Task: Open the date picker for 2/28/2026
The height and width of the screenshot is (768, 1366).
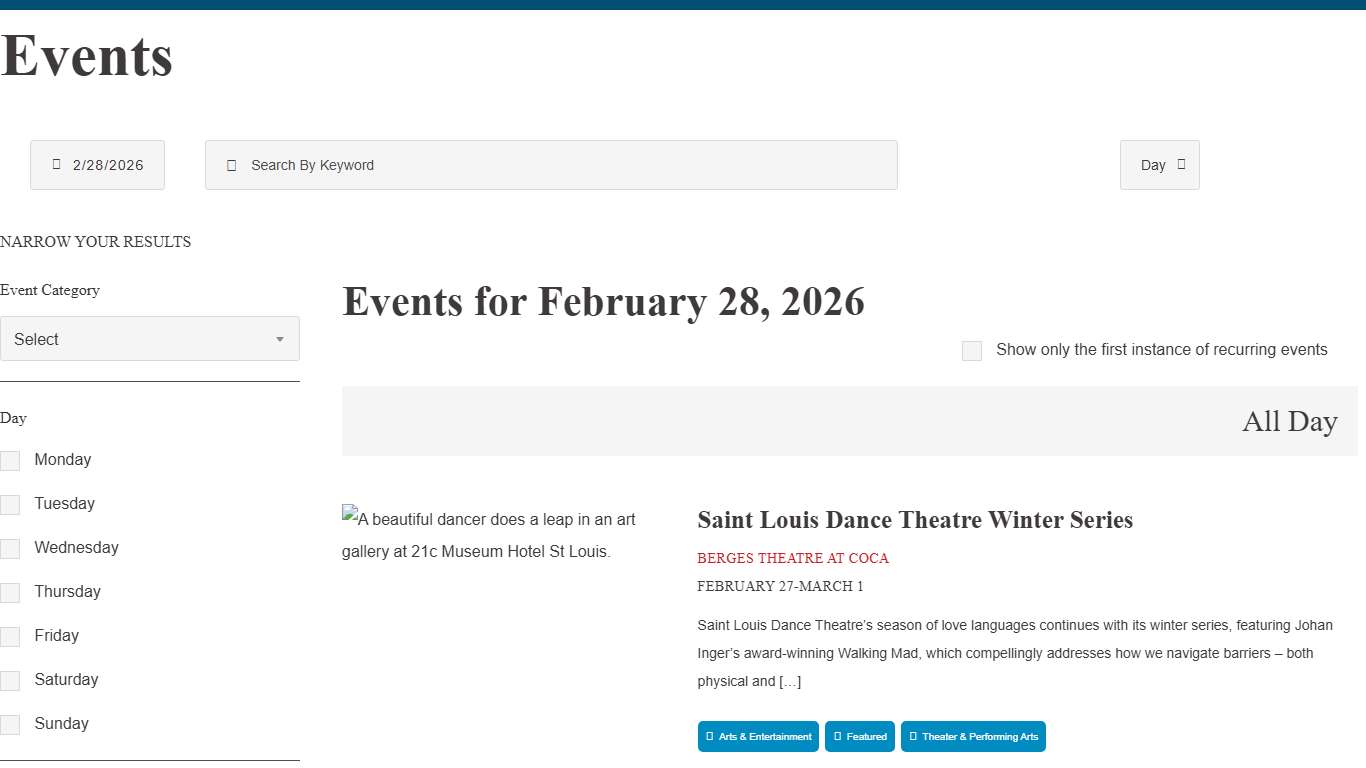Action: (97, 164)
